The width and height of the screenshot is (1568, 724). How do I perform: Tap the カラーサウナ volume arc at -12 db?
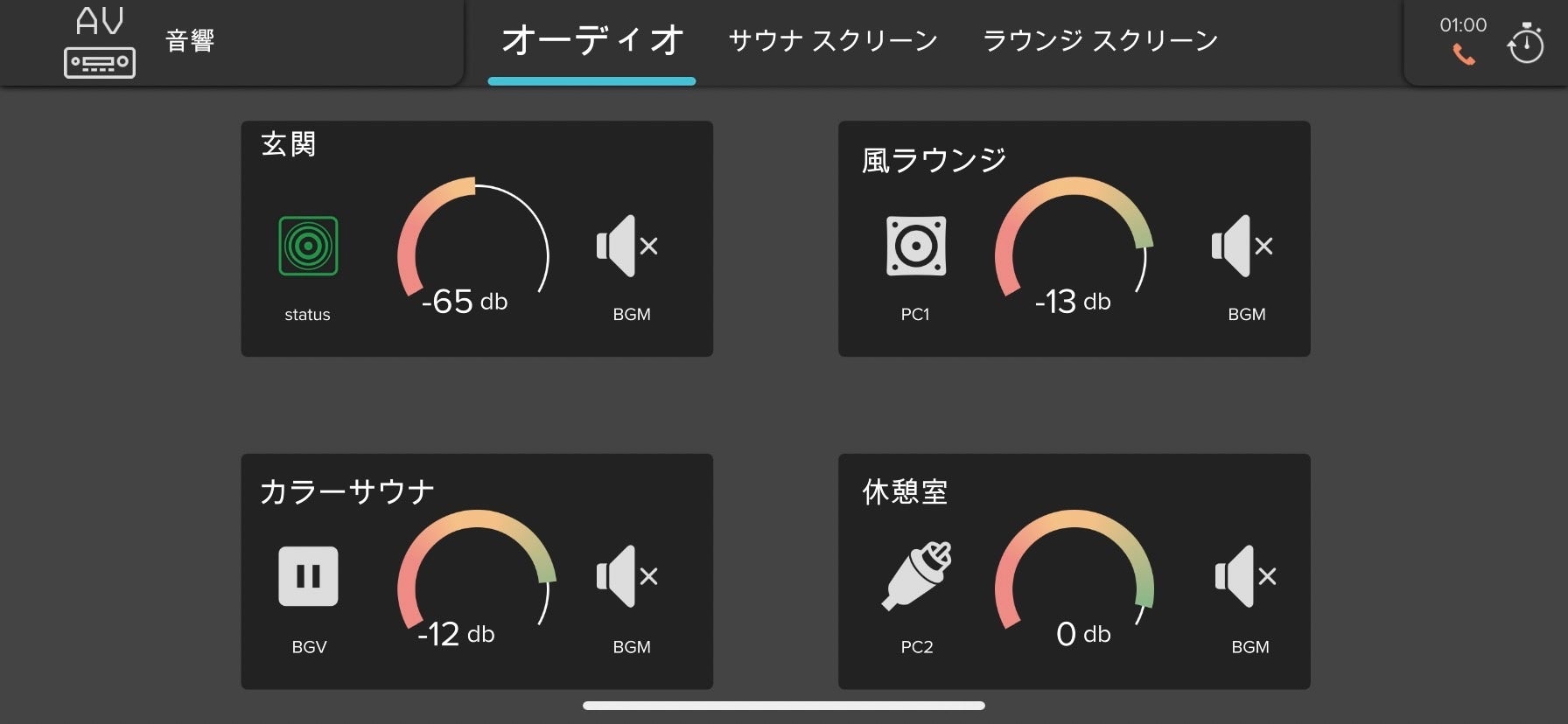[x=476, y=578]
